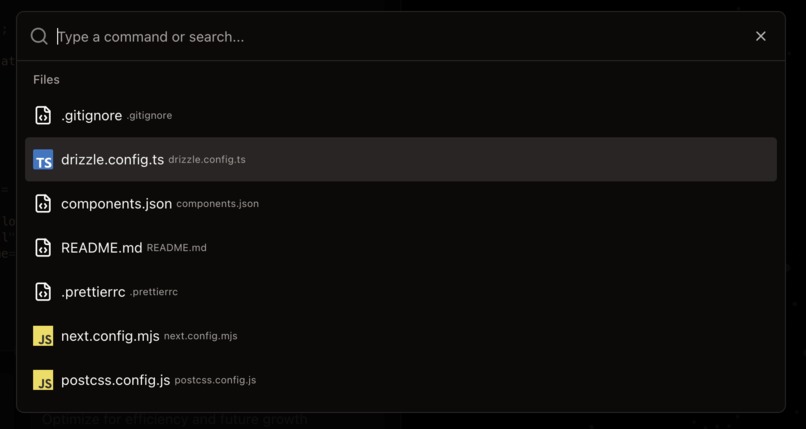Close the command palette with X
Image resolution: width=806 pixels, height=429 pixels.
pyautogui.click(x=761, y=36)
